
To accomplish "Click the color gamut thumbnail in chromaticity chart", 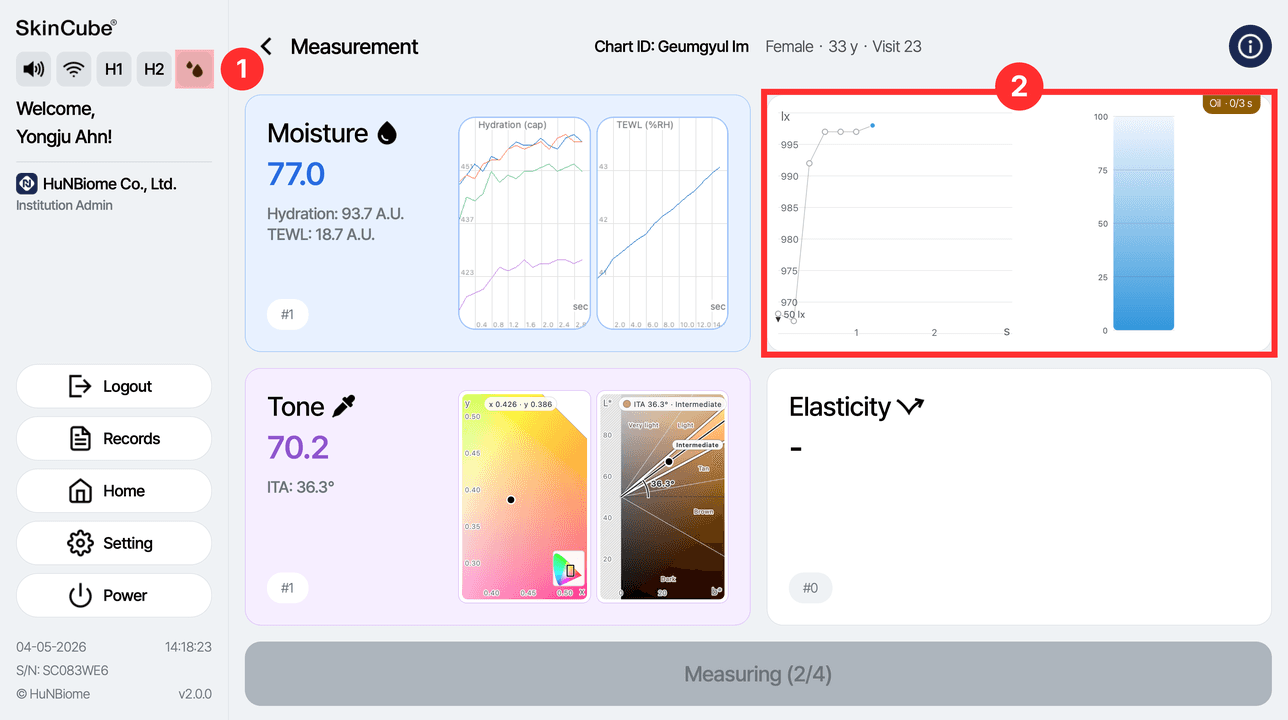I will pos(569,568).
